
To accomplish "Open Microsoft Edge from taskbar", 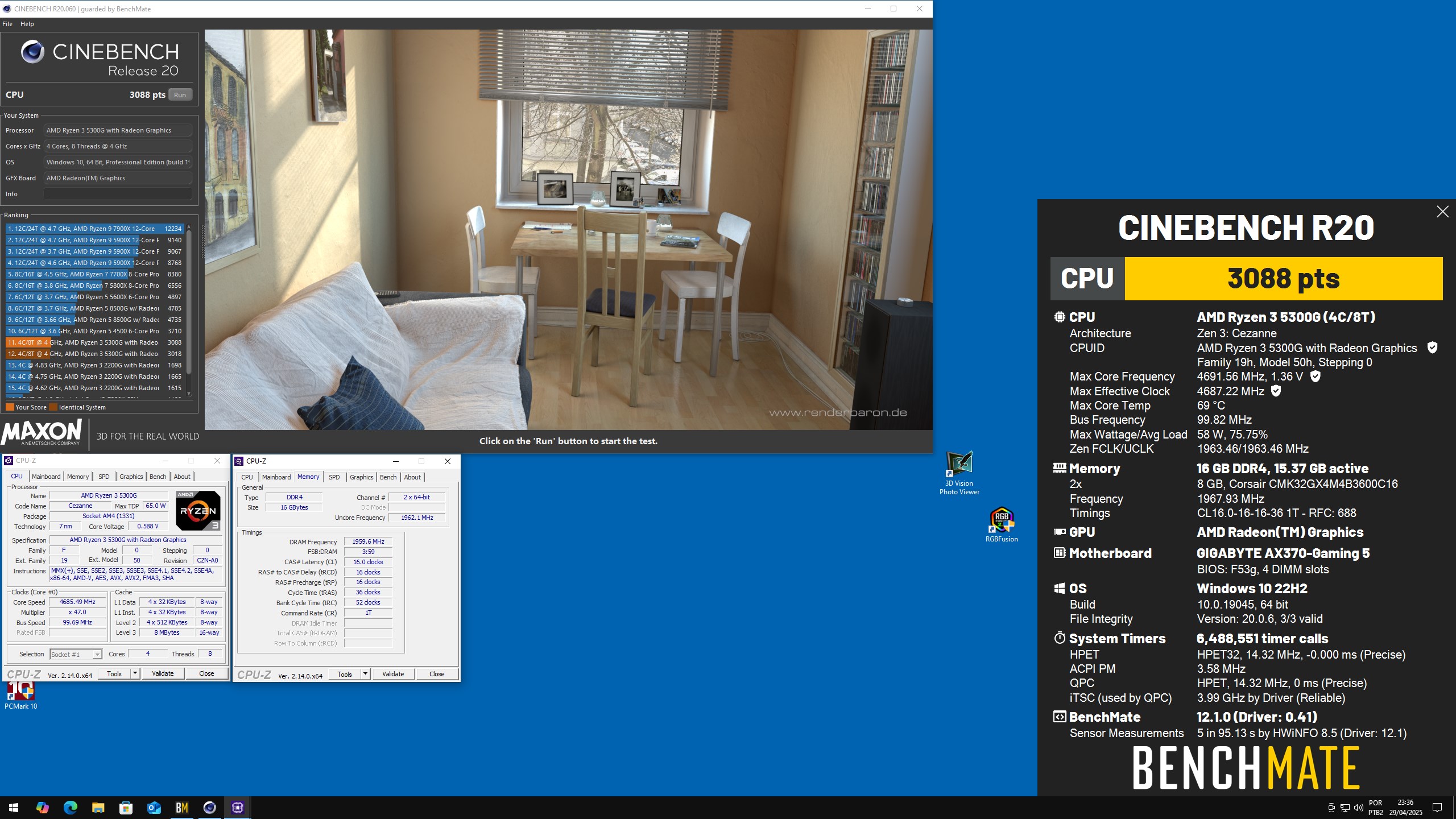I will click(x=71, y=807).
